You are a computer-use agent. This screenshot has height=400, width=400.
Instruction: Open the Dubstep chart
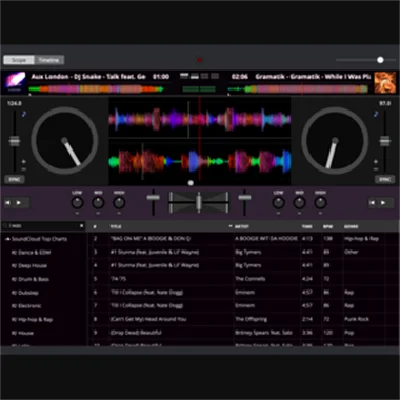coord(25,293)
